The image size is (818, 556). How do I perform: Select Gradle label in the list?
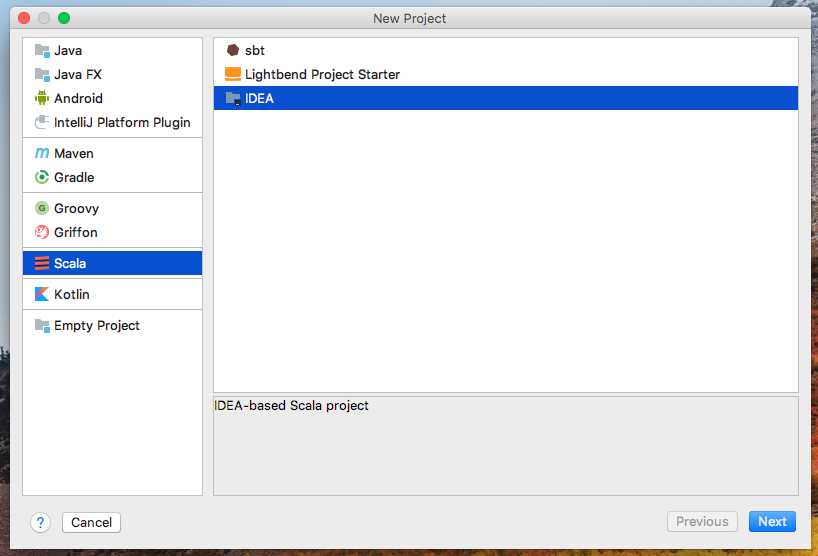(x=74, y=177)
